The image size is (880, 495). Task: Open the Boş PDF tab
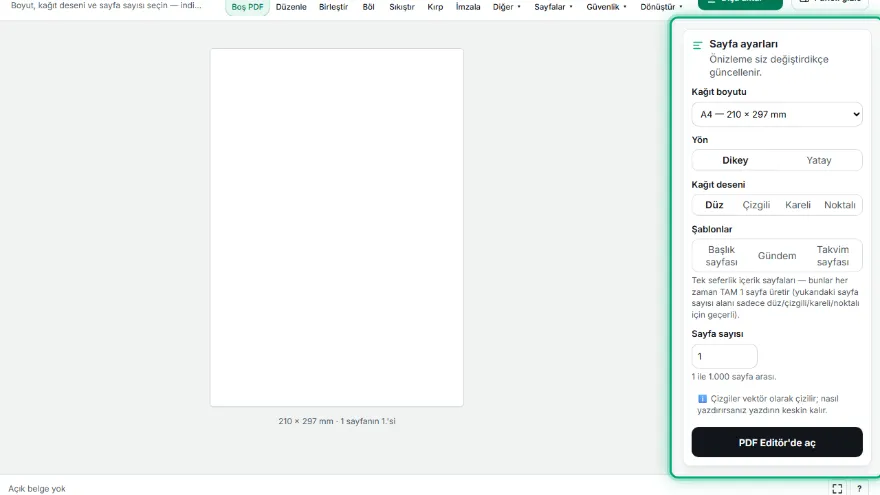pos(248,7)
